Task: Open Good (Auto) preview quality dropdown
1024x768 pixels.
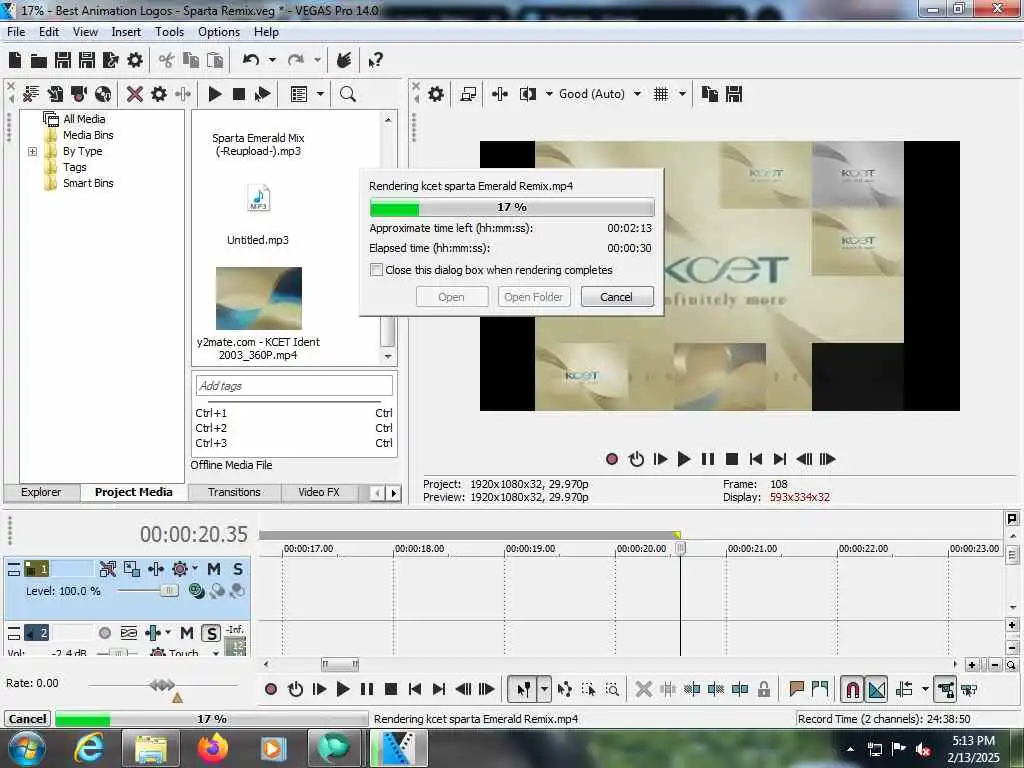Action: coord(637,94)
